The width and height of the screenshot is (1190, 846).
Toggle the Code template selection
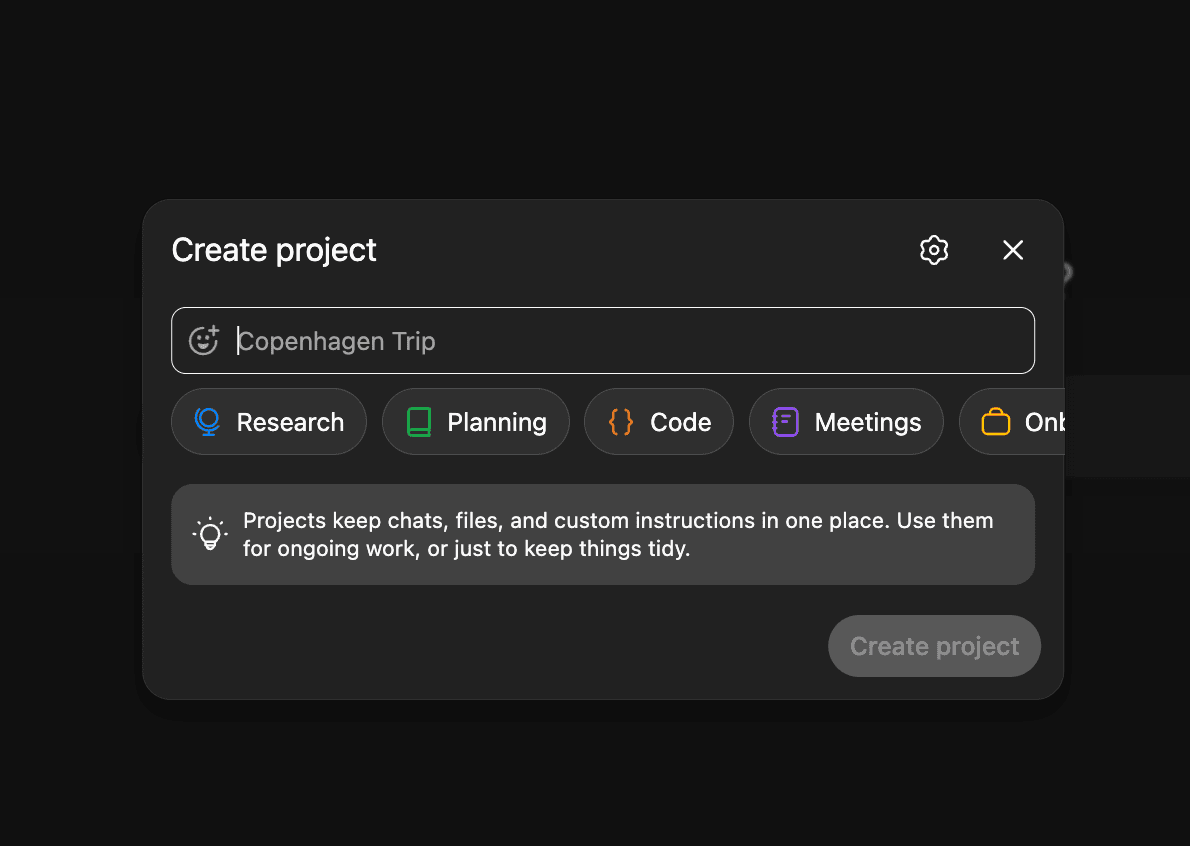coord(658,421)
